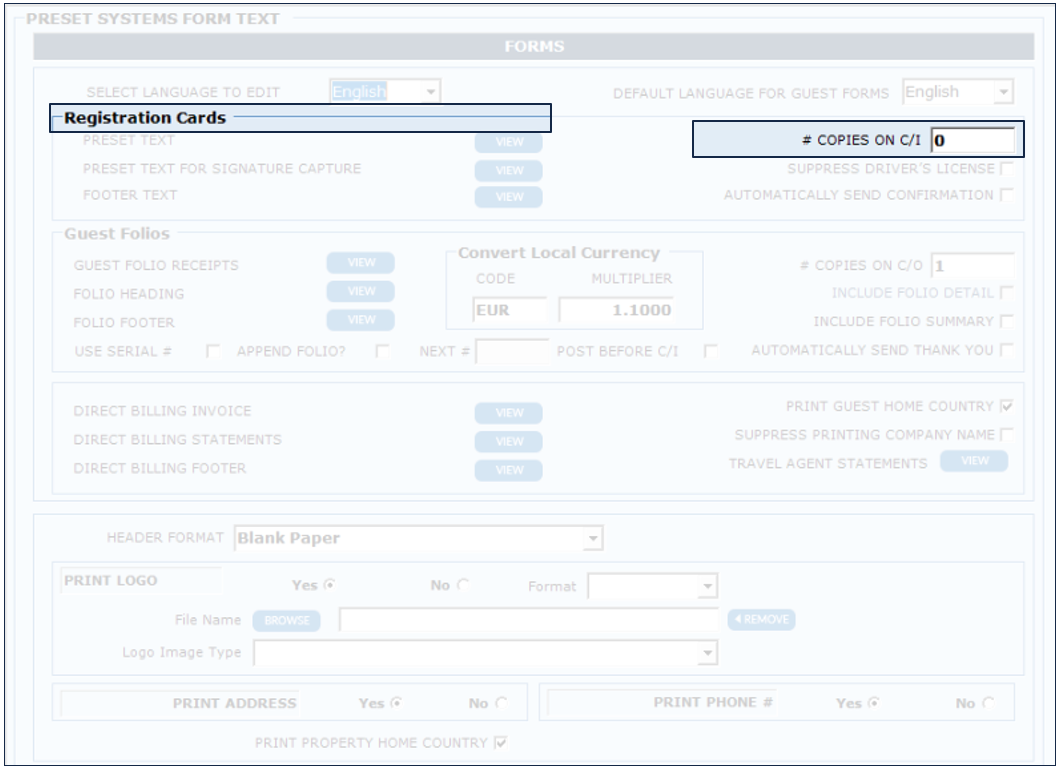1060x771 pixels.
Task: Open VIEW for Footer Text
Action: [x=508, y=197]
